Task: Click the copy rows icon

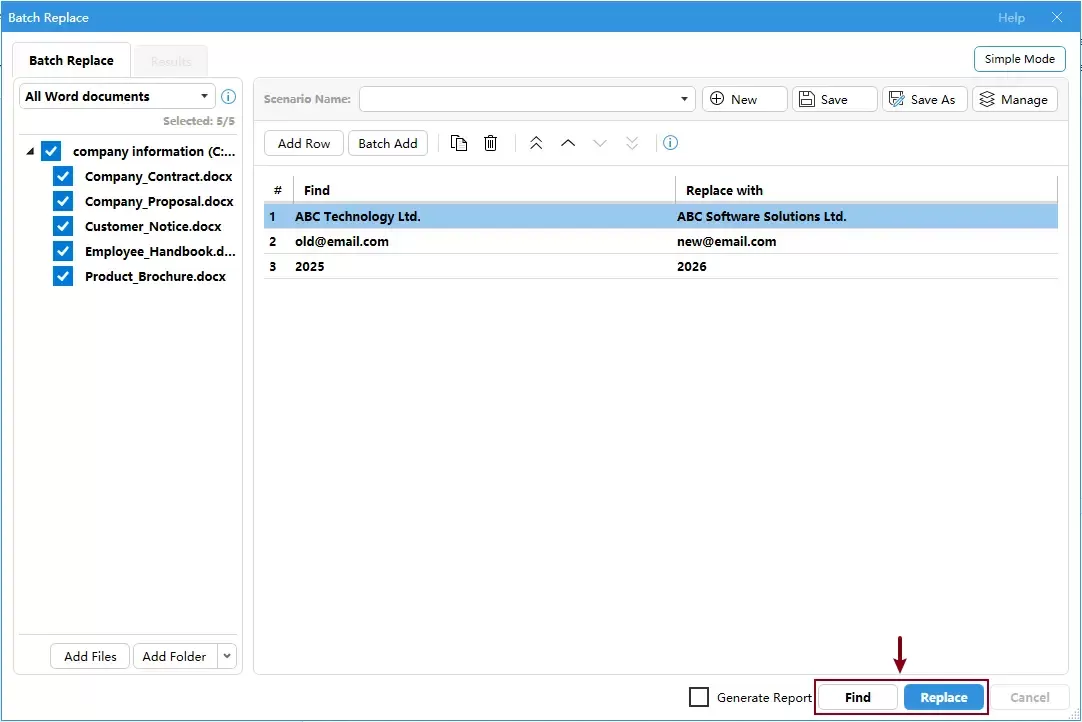Action: click(459, 143)
